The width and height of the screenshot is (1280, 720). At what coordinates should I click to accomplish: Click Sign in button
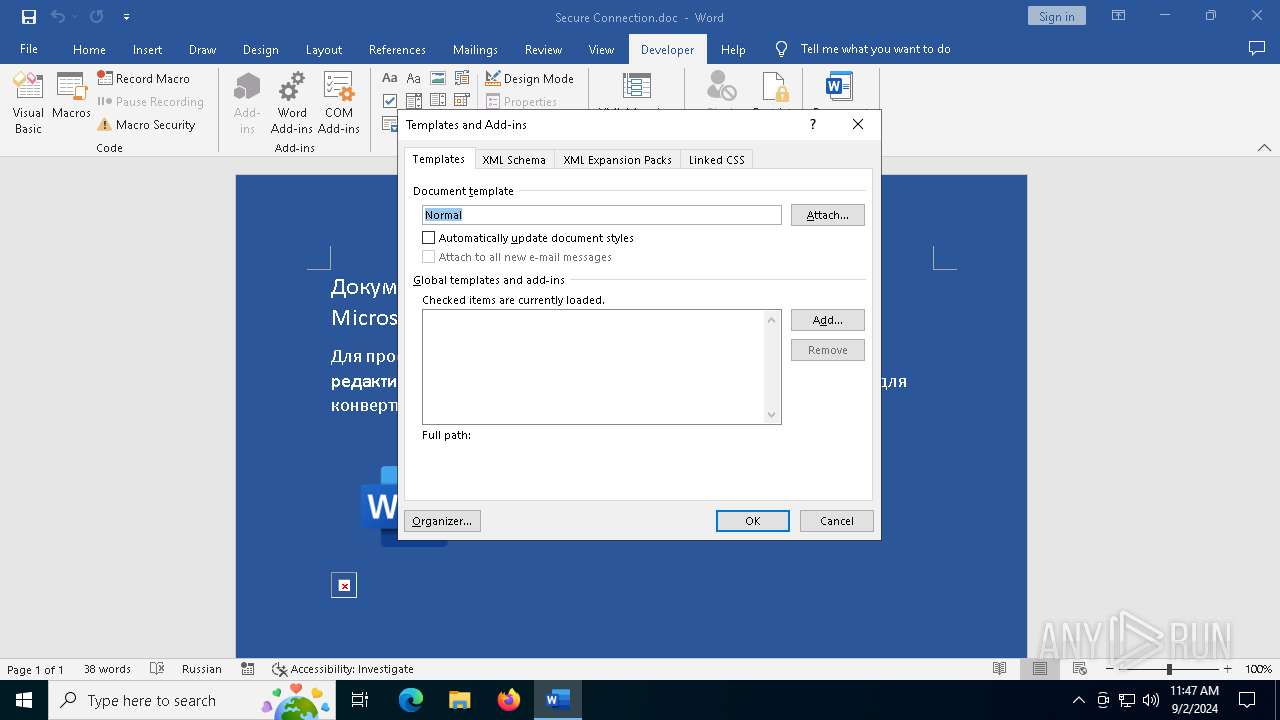1056,16
